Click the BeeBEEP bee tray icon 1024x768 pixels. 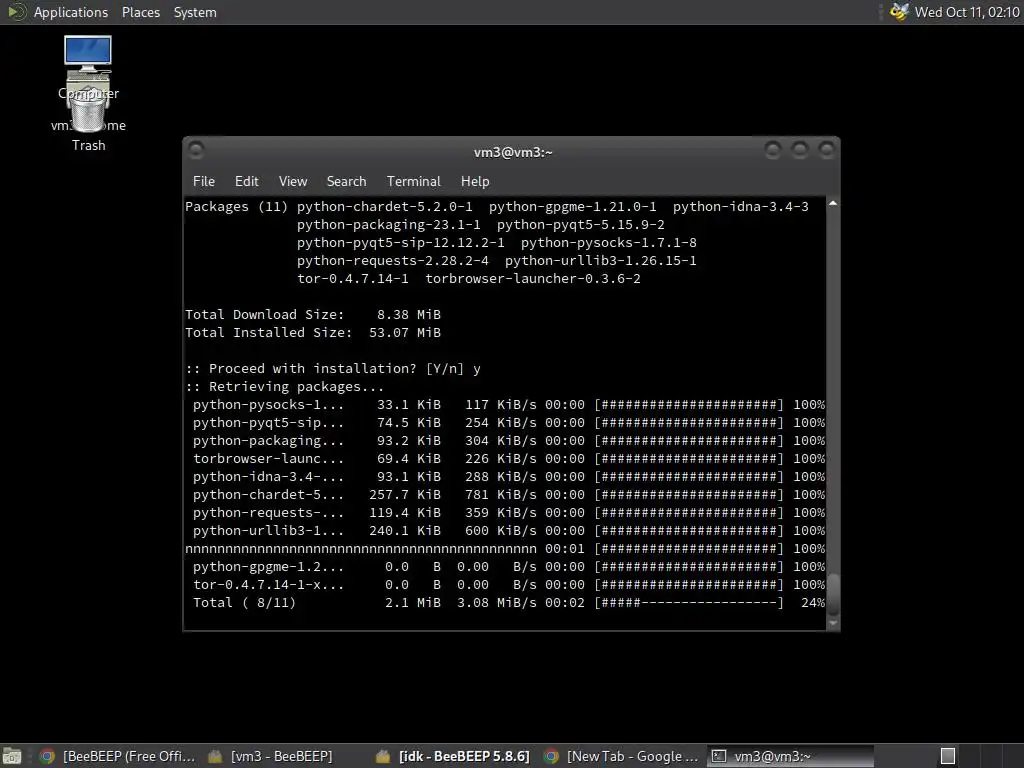tap(899, 12)
